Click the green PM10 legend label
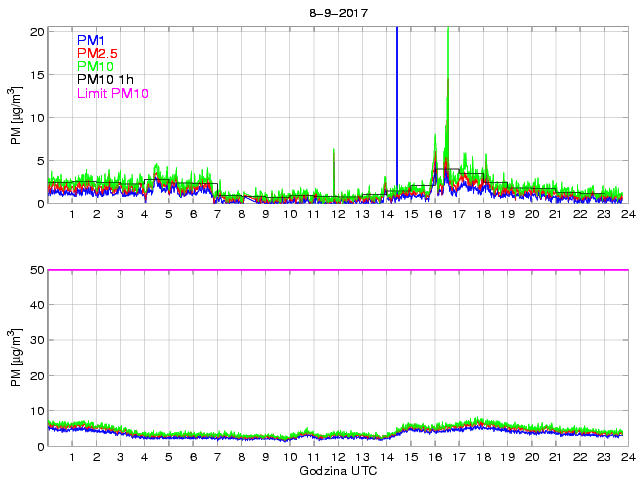This screenshot has width=640, height=480. (95, 67)
